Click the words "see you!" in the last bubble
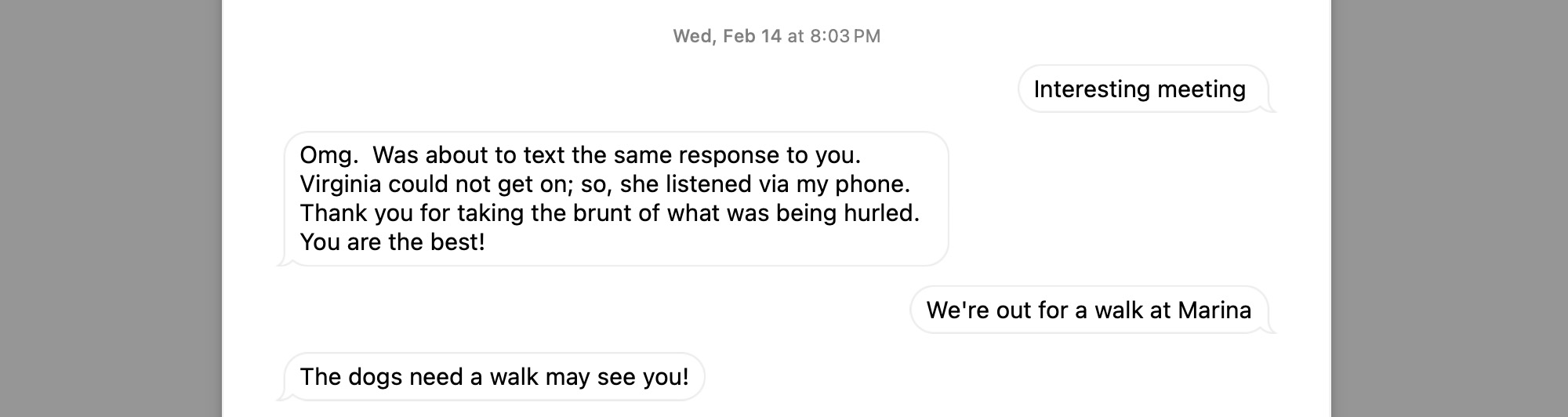 click(643, 377)
